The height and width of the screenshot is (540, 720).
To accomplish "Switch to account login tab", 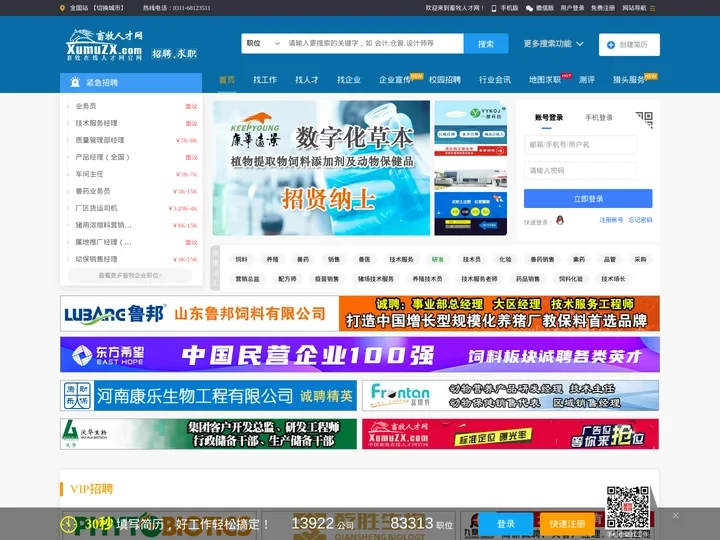I will (x=549, y=118).
